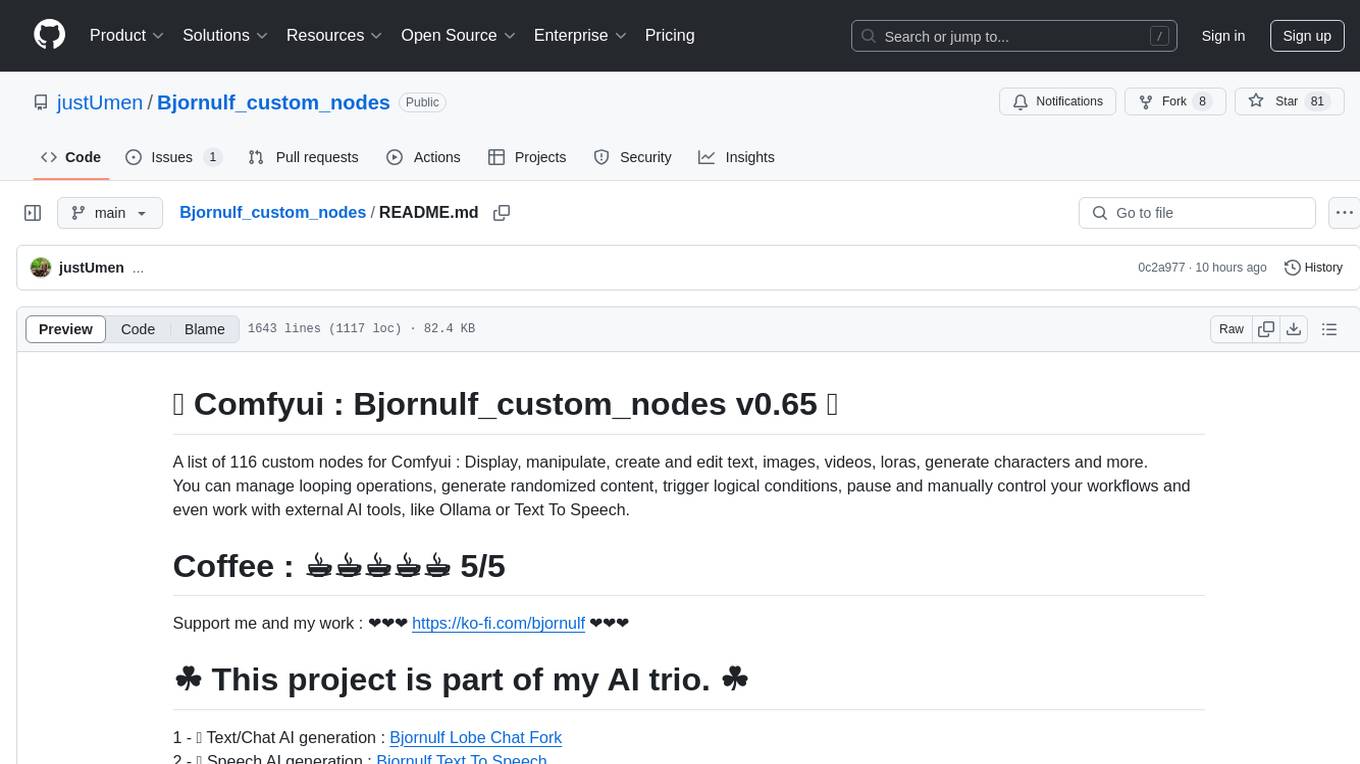This screenshot has height=764, width=1360.
Task: Expand the Resources menu
Action: 334,35
